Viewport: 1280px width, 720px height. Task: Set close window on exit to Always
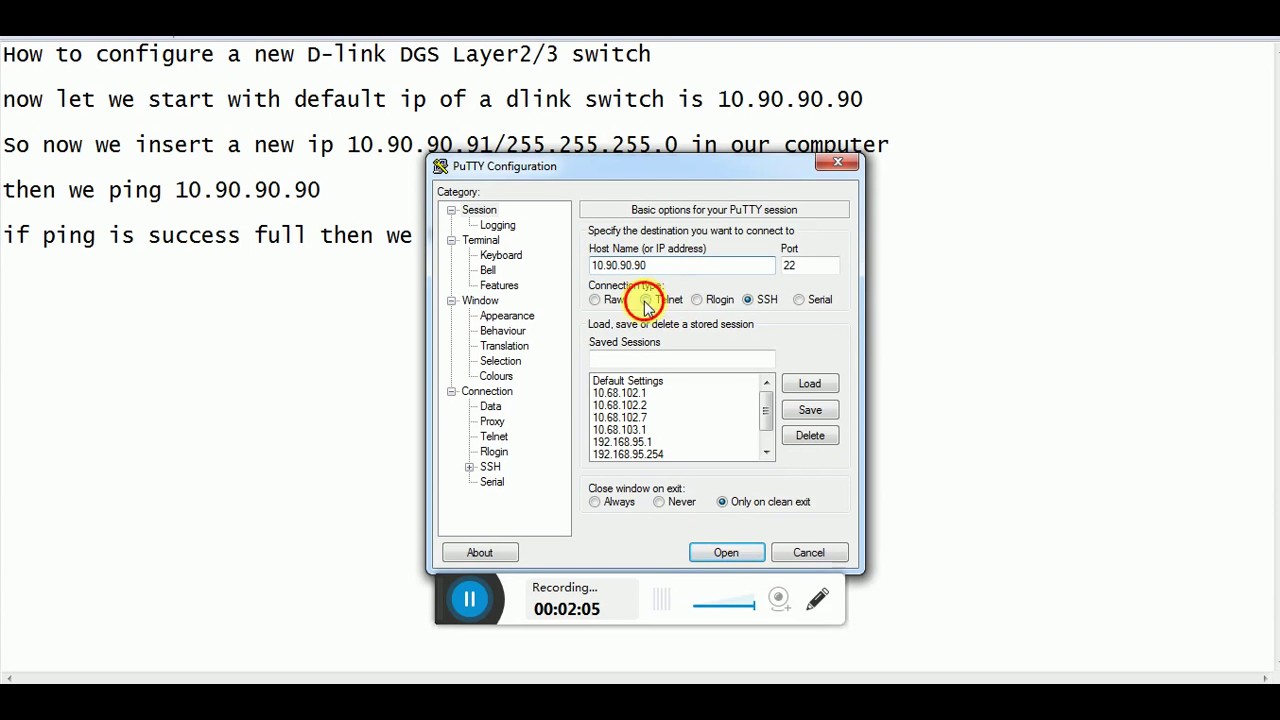coord(595,502)
